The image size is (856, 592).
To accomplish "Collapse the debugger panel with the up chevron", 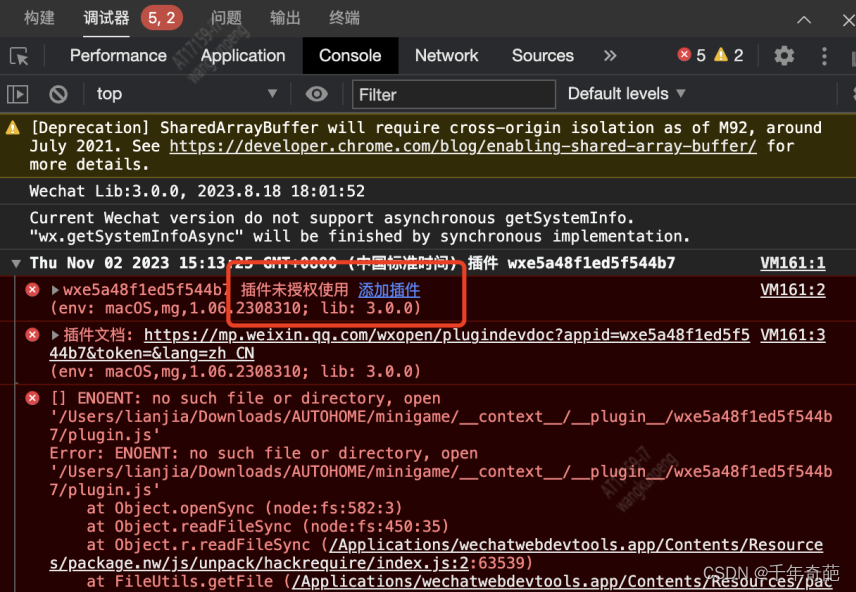I will (x=804, y=20).
